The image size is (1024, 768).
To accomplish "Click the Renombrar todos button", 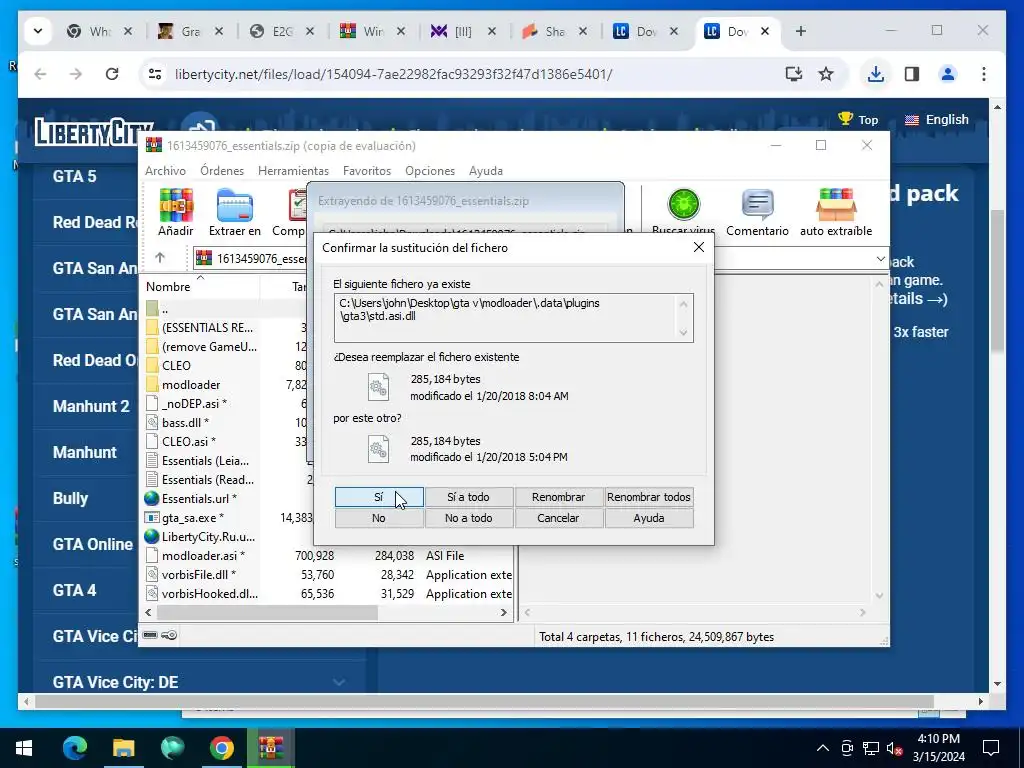I will pos(648,497).
